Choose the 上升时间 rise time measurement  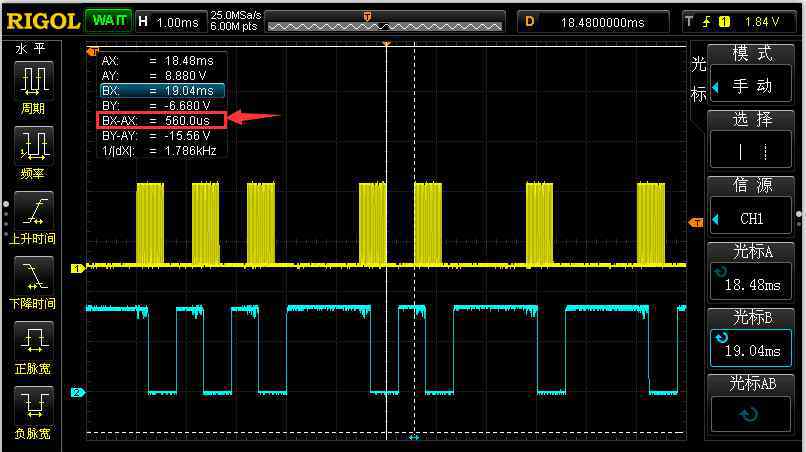point(33,211)
